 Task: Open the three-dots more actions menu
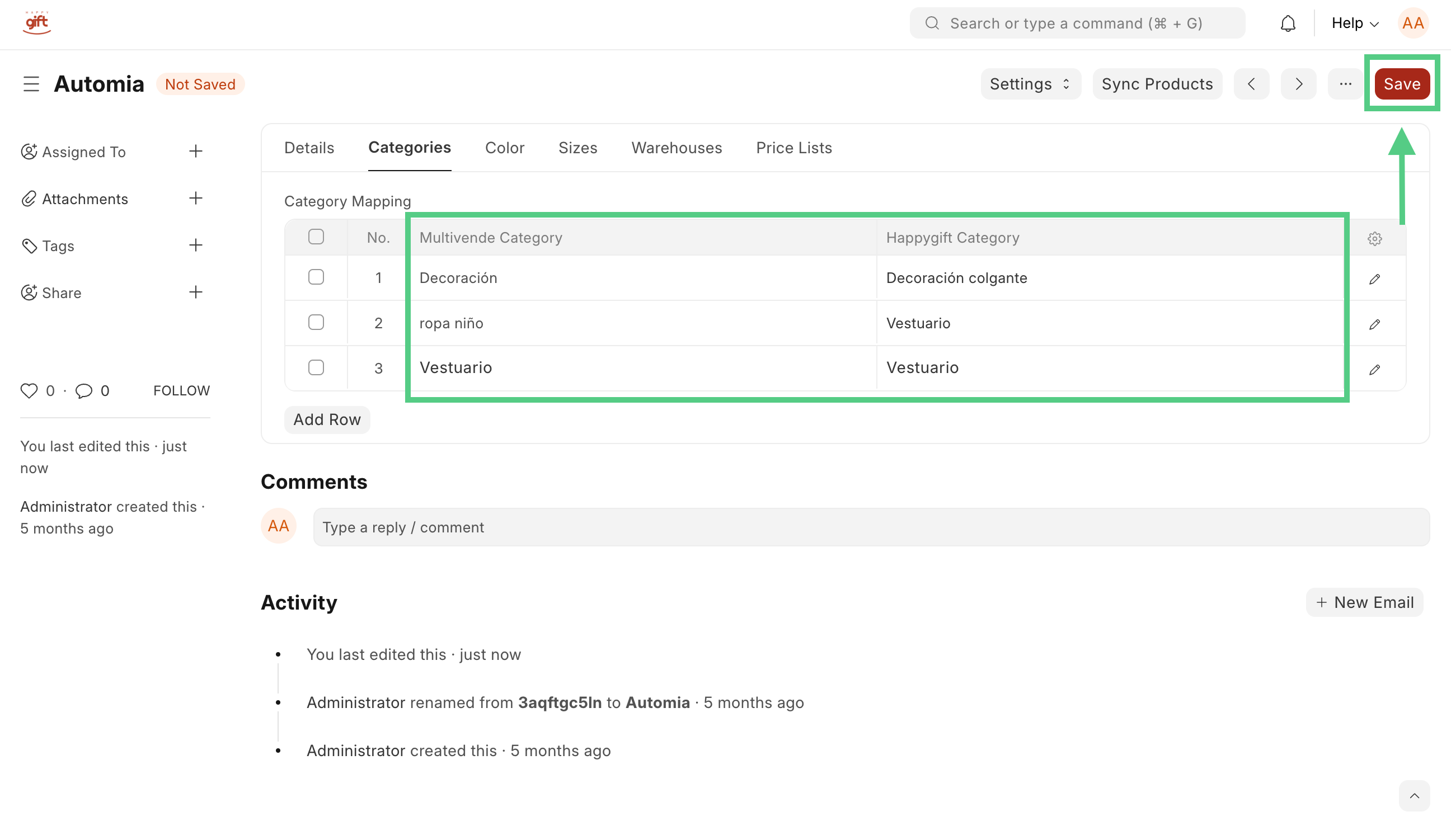(1345, 84)
